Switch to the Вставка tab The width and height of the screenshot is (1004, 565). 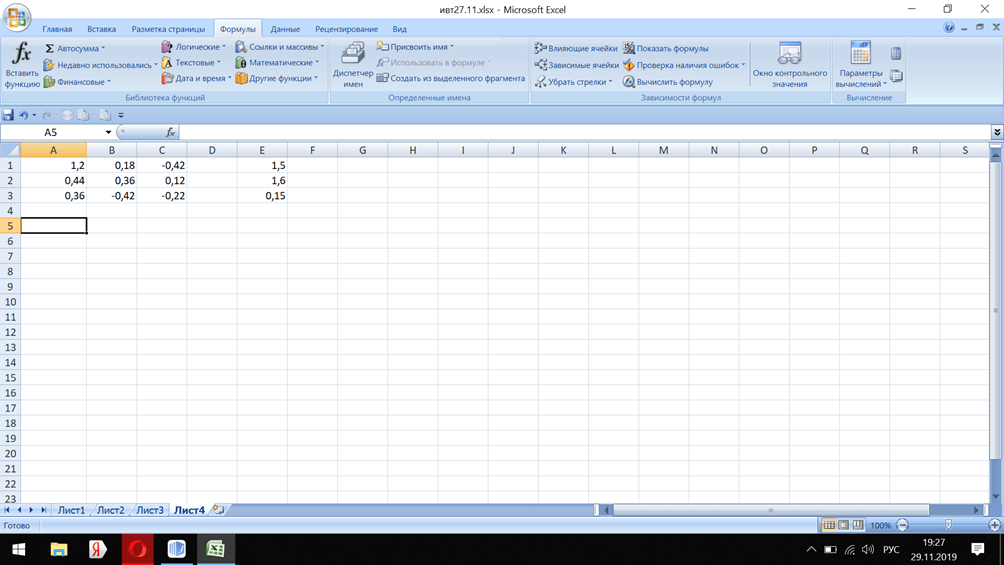(x=102, y=29)
